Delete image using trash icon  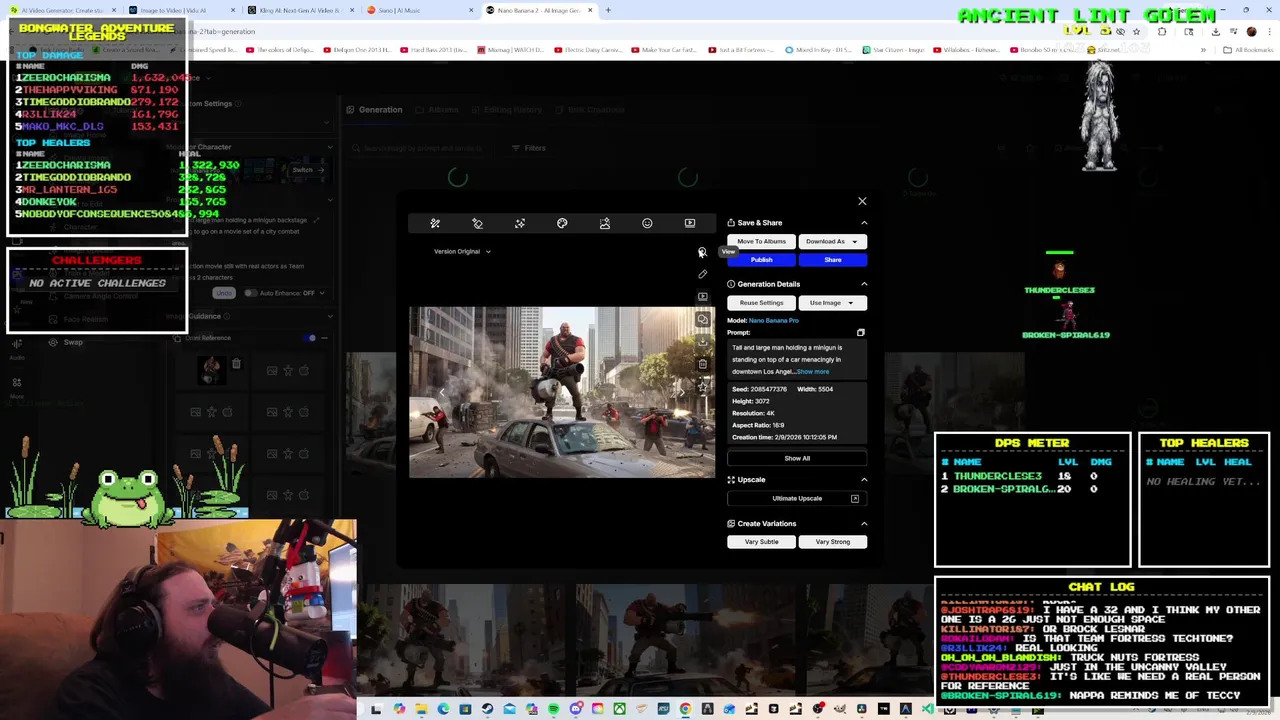(x=702, y=364)
